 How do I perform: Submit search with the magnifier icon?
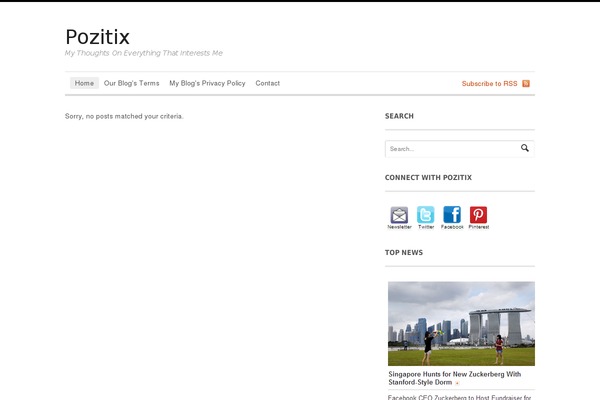point(525,148)
